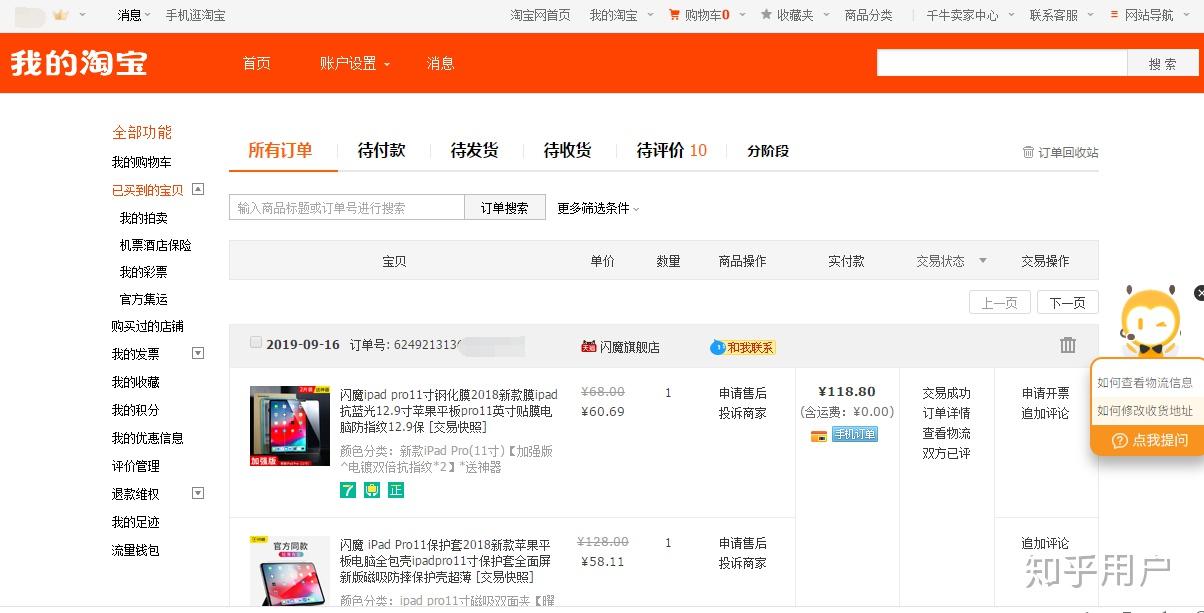This screenshot has width=1204, height=613.
Task: Open 我的足迹 in sidebar
Action: [x=135, y=522]
